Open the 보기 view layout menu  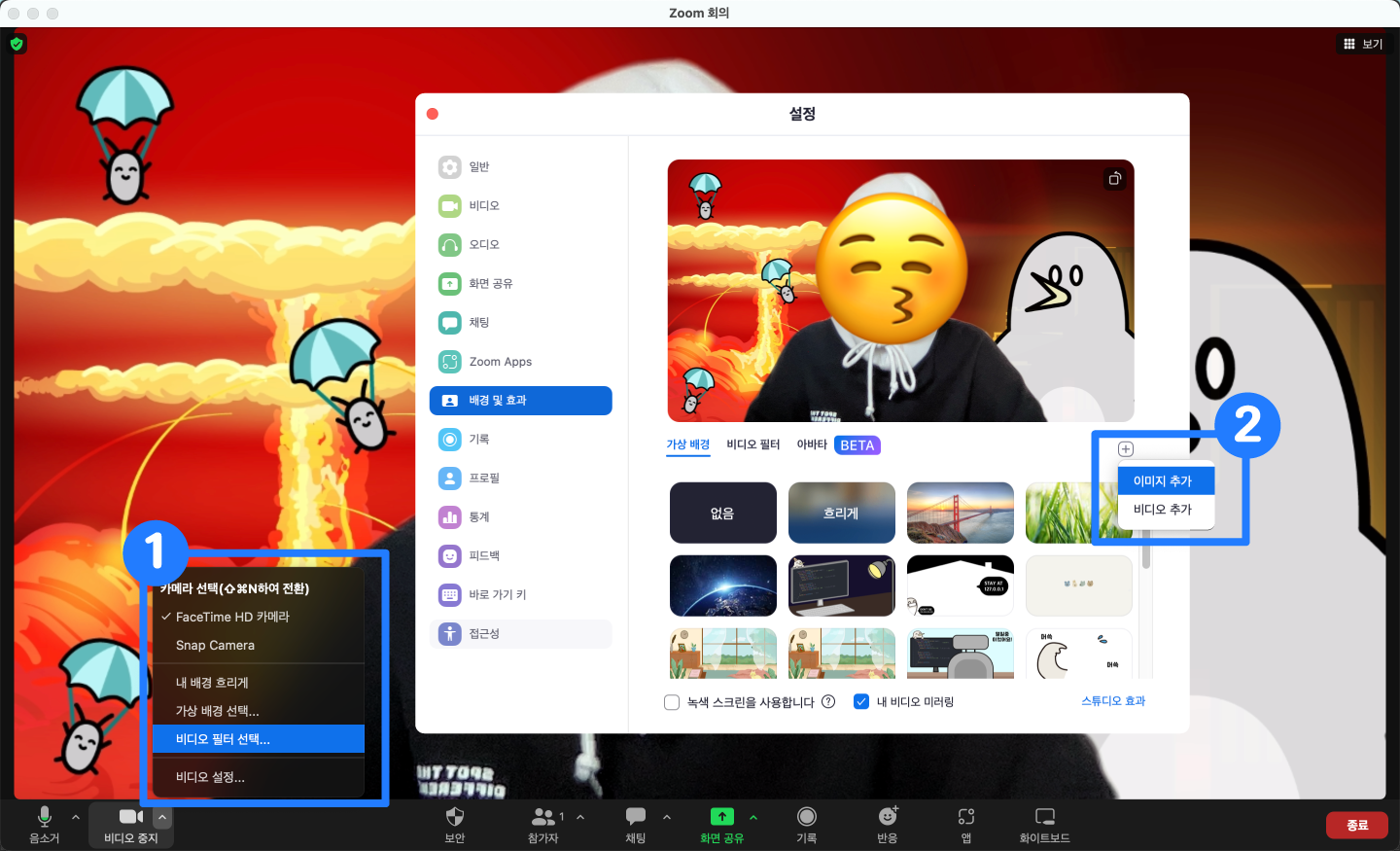(1363, 44)
